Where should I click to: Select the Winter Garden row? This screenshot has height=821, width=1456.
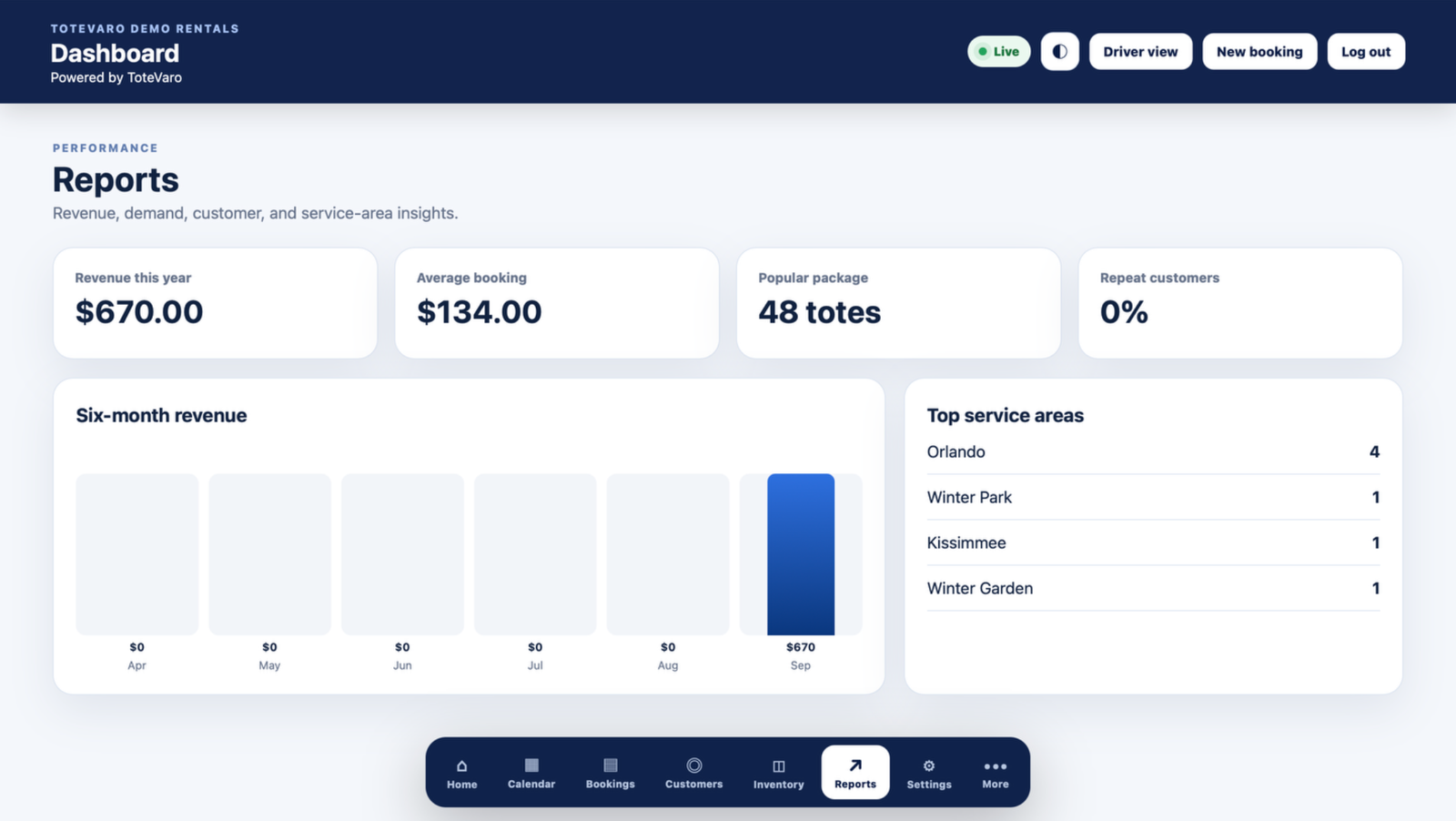1153,589
